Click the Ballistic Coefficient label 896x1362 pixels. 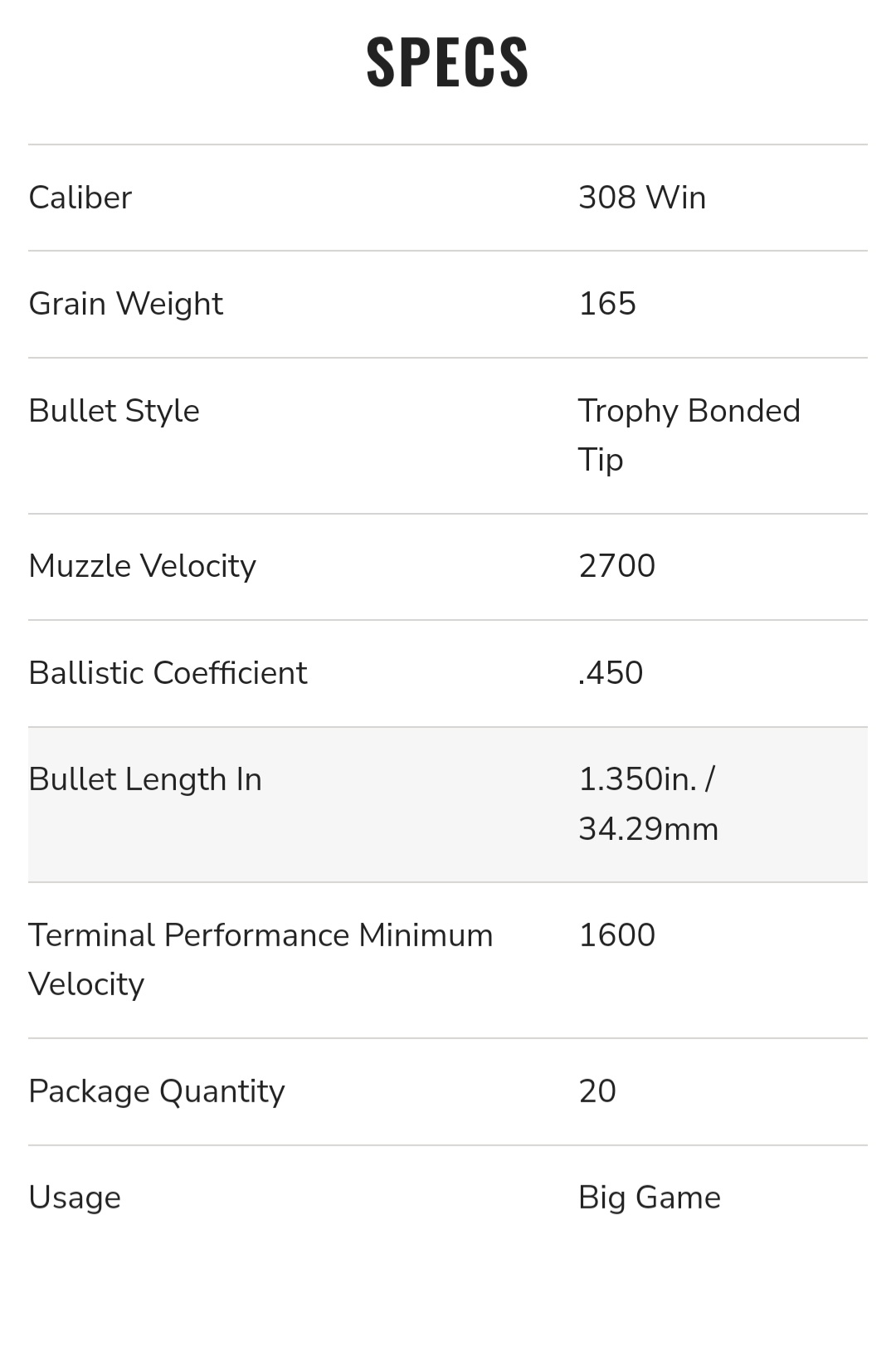tap(168, 673)
